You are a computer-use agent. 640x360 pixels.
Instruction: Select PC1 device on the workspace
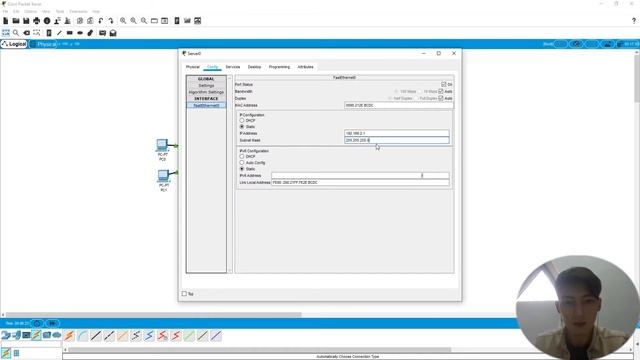(163, 176)
